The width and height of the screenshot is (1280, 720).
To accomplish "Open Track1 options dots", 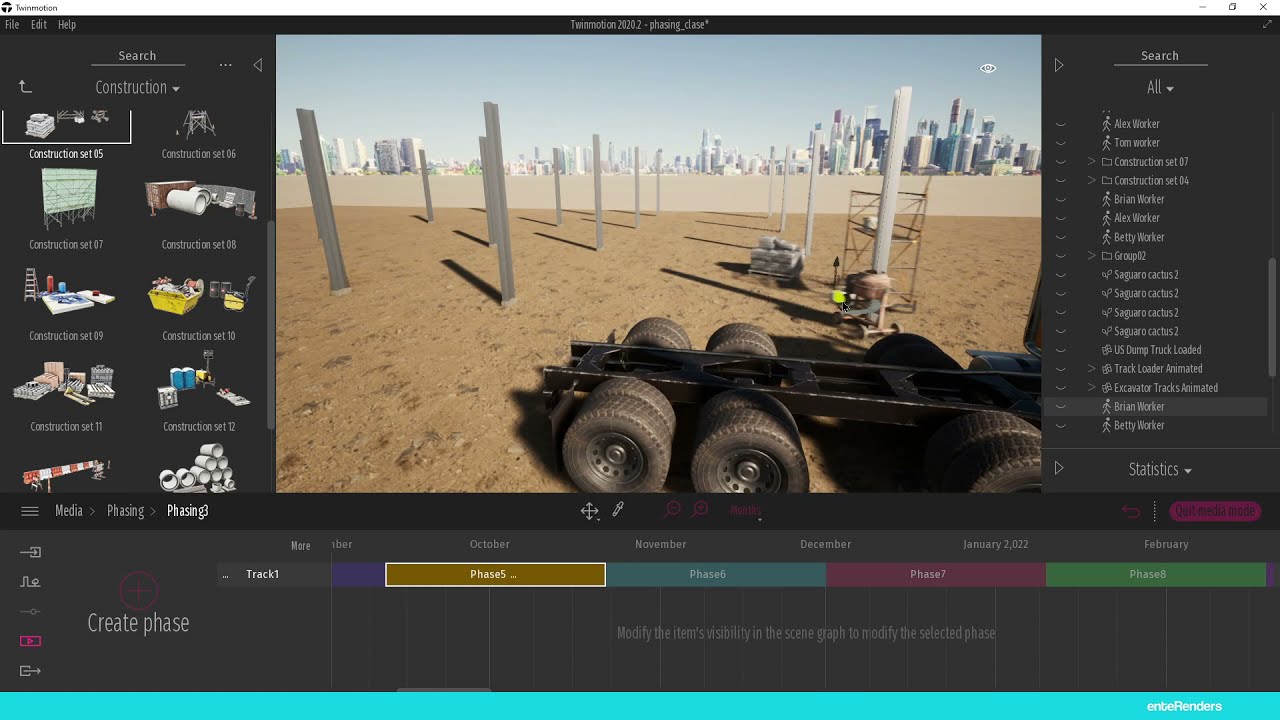I will [x=225, y=575].
